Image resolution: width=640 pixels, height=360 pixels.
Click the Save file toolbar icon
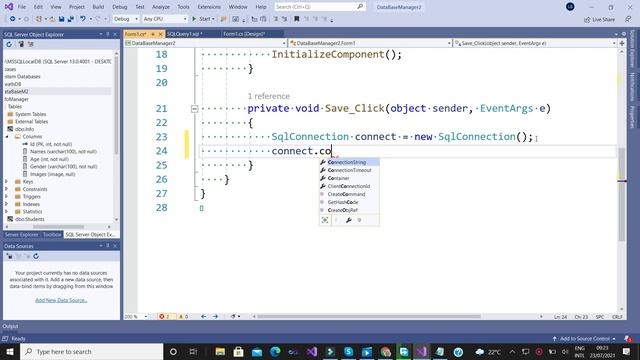pos(61,19)
